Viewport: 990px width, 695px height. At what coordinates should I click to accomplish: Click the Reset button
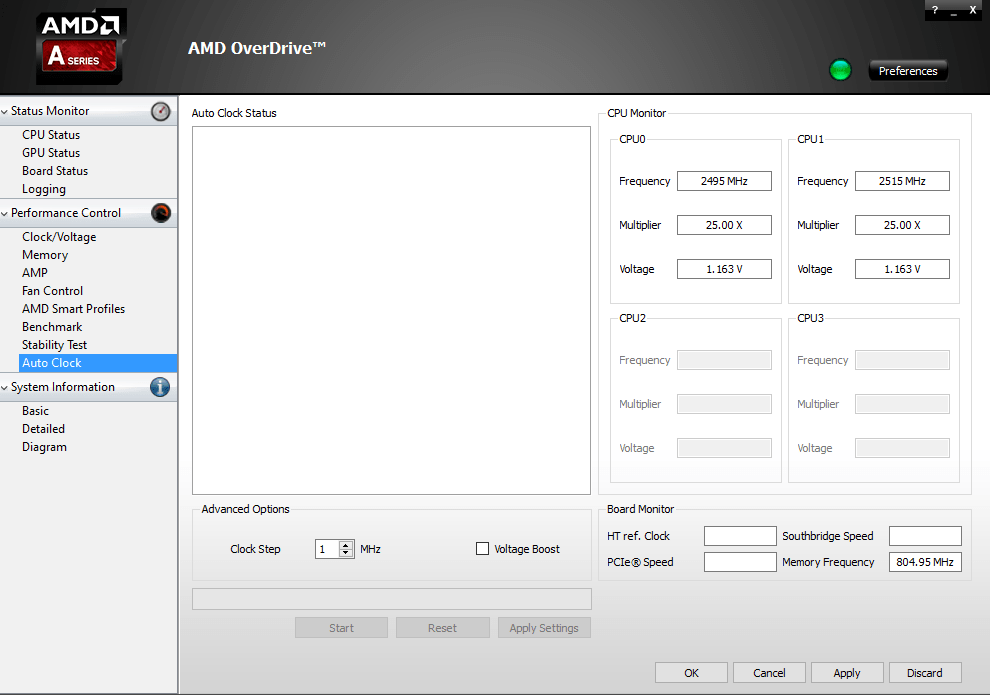(x=442, y=628)
